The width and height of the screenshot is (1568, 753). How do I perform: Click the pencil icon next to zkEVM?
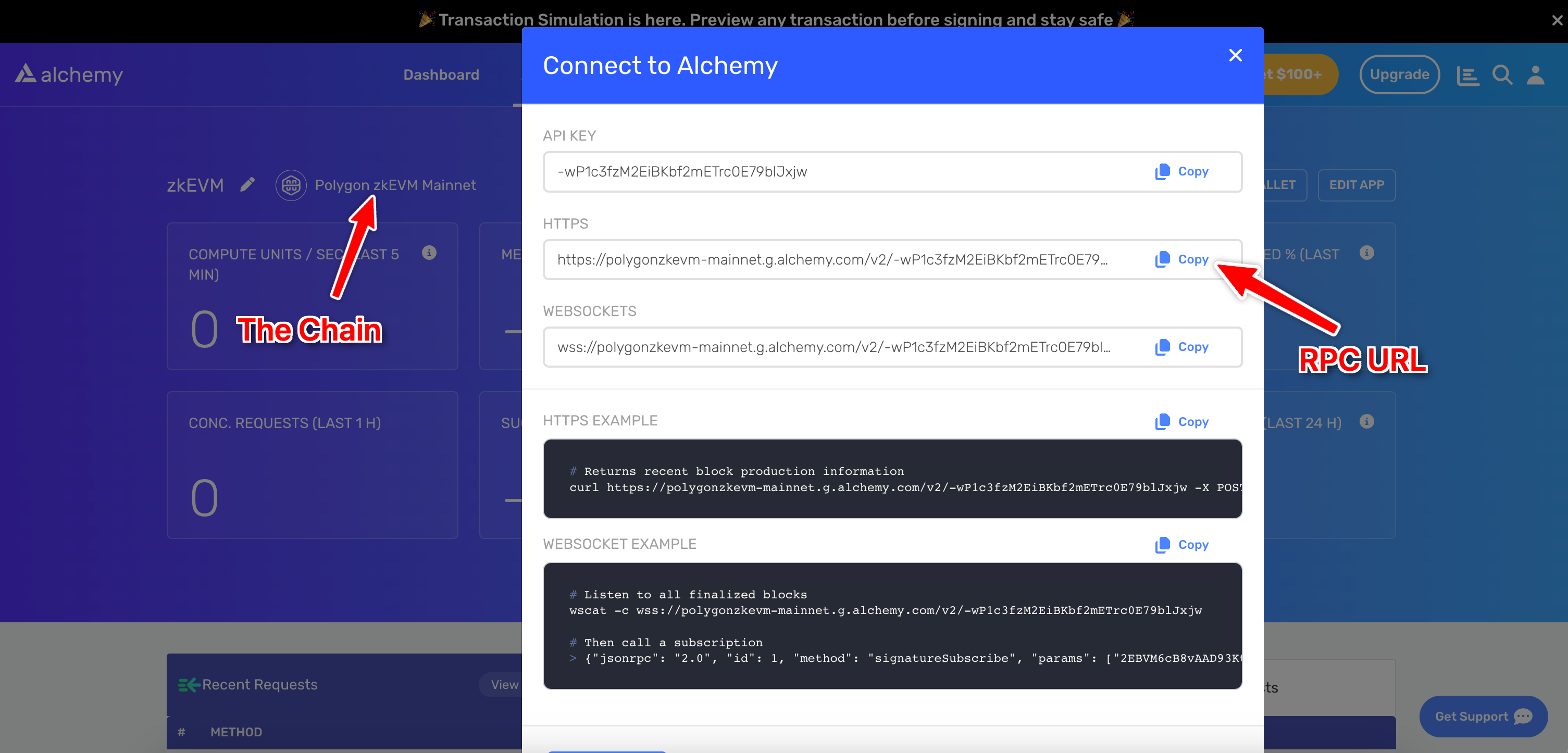tap(247, 185)
